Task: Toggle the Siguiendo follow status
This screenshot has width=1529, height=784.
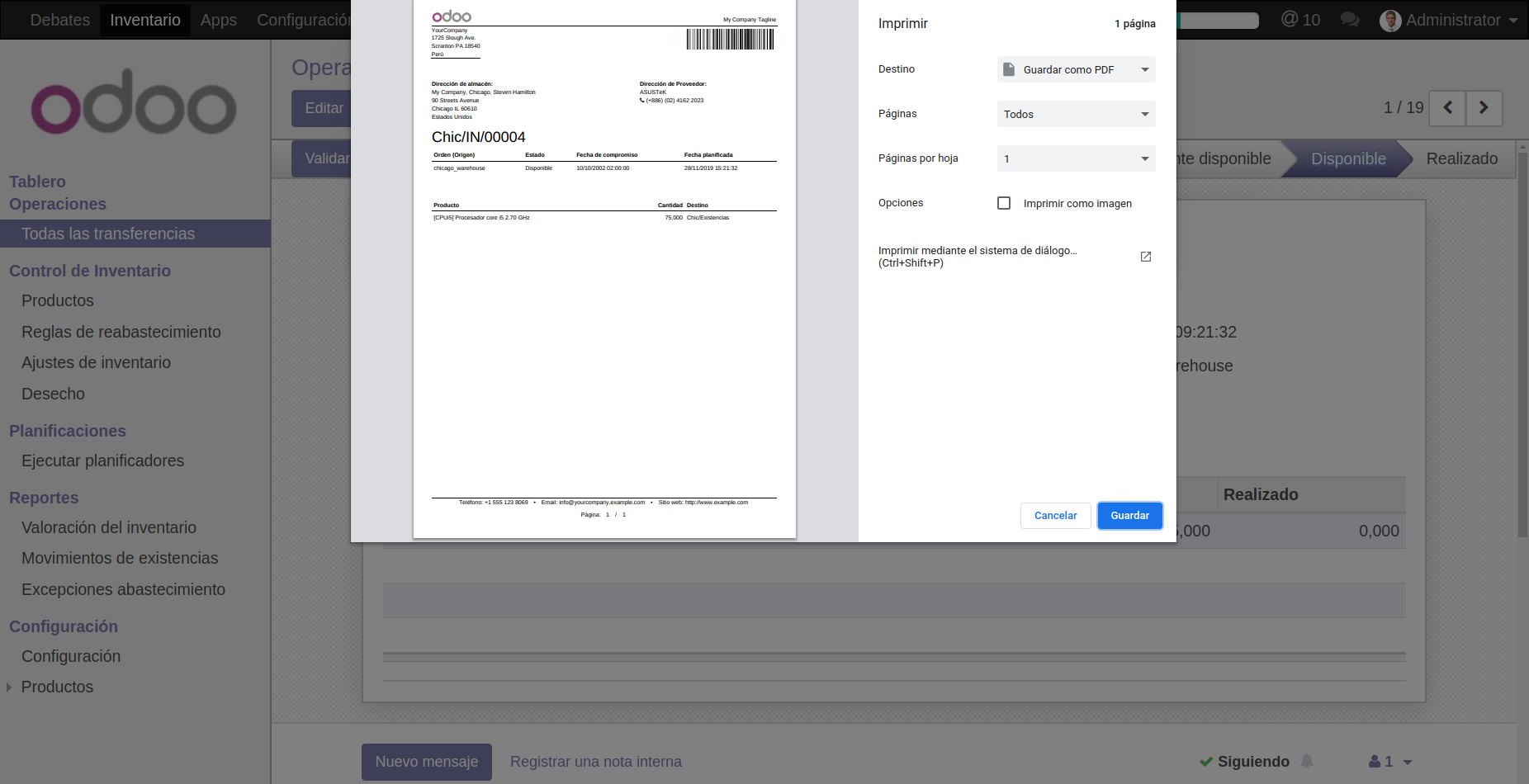Action: [x=1244, y=761]
